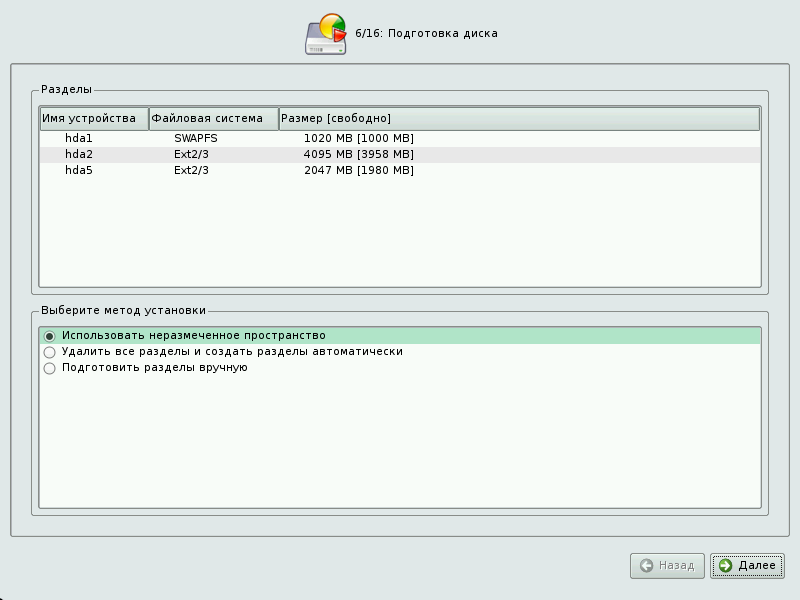Viewport: 800px width, 600px height.
Task: Click the Ext2/3 cell in hda5 row
Action: click(x=190, y=171)
